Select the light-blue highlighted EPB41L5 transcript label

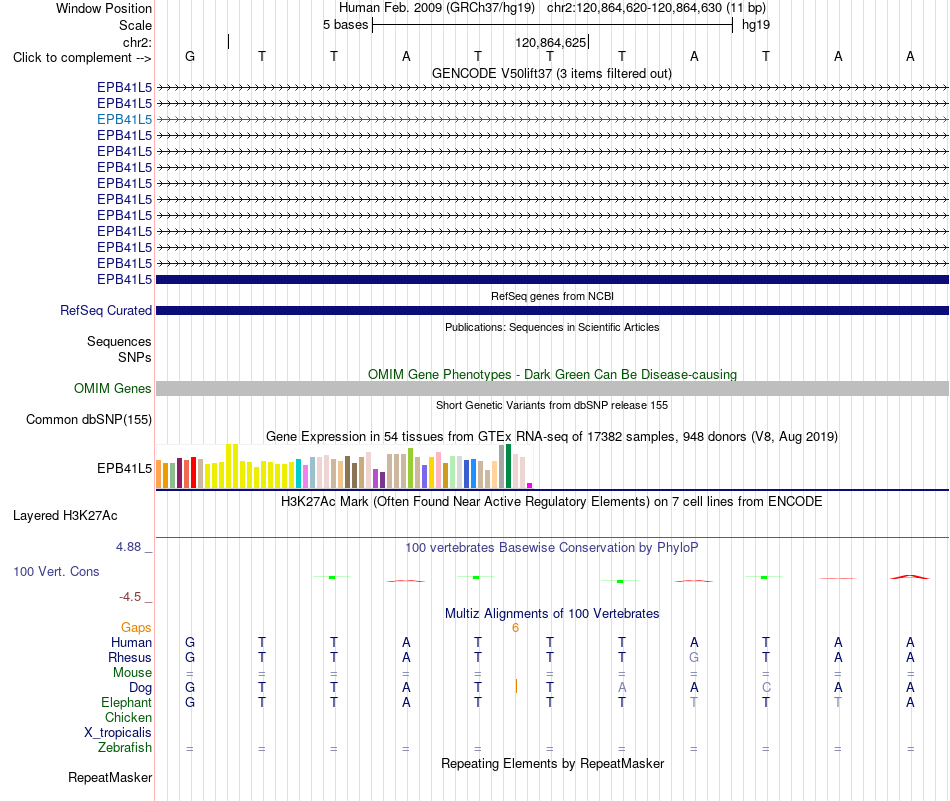click(x=124, y=119)
